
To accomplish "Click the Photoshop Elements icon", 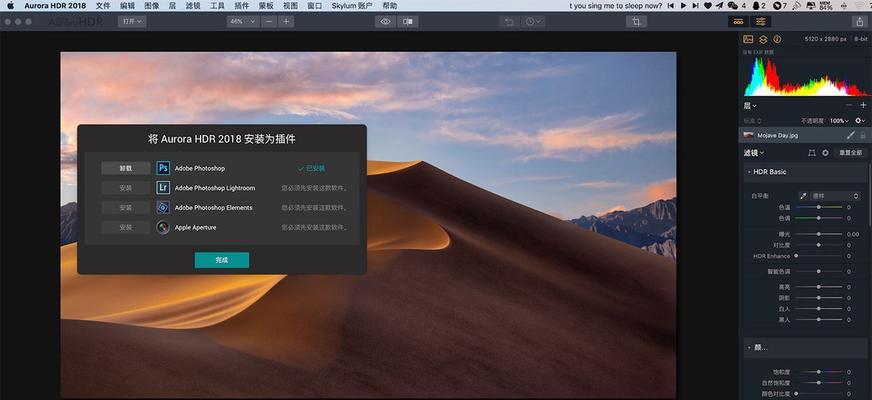I will tap(163, 208).
